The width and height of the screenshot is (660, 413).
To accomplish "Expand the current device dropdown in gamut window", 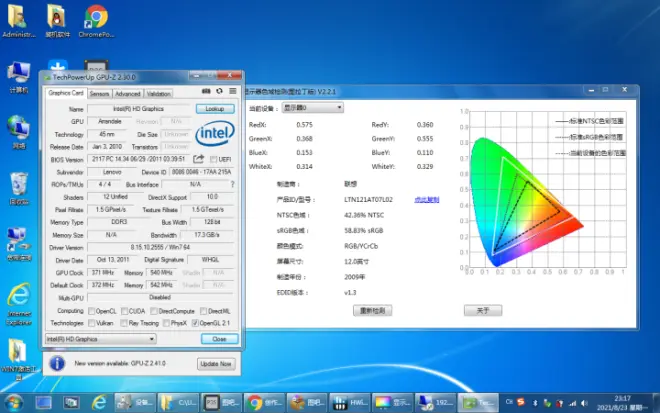I will click(312, 108).
